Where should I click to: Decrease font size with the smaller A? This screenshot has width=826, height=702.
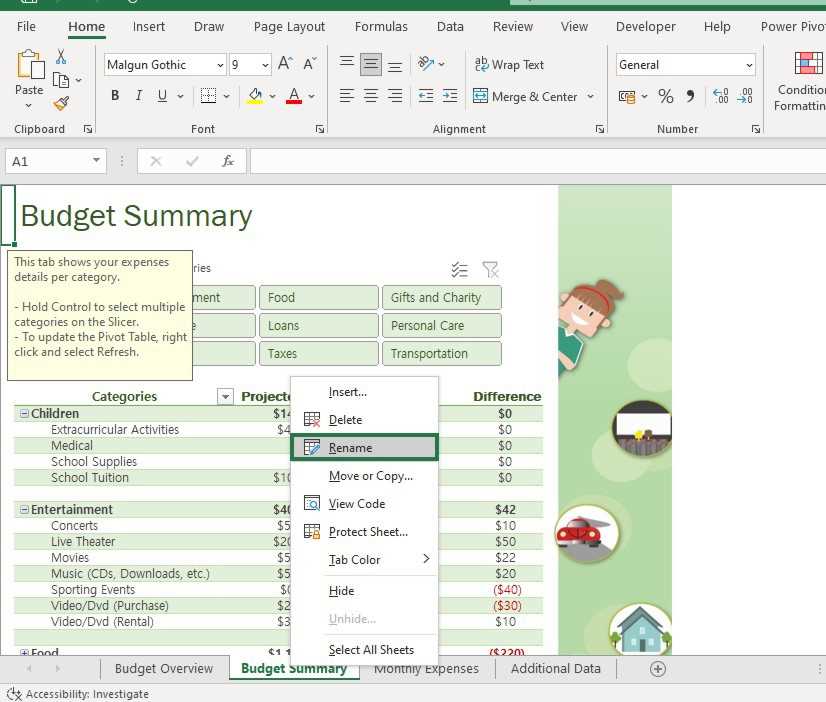(310, 64)
